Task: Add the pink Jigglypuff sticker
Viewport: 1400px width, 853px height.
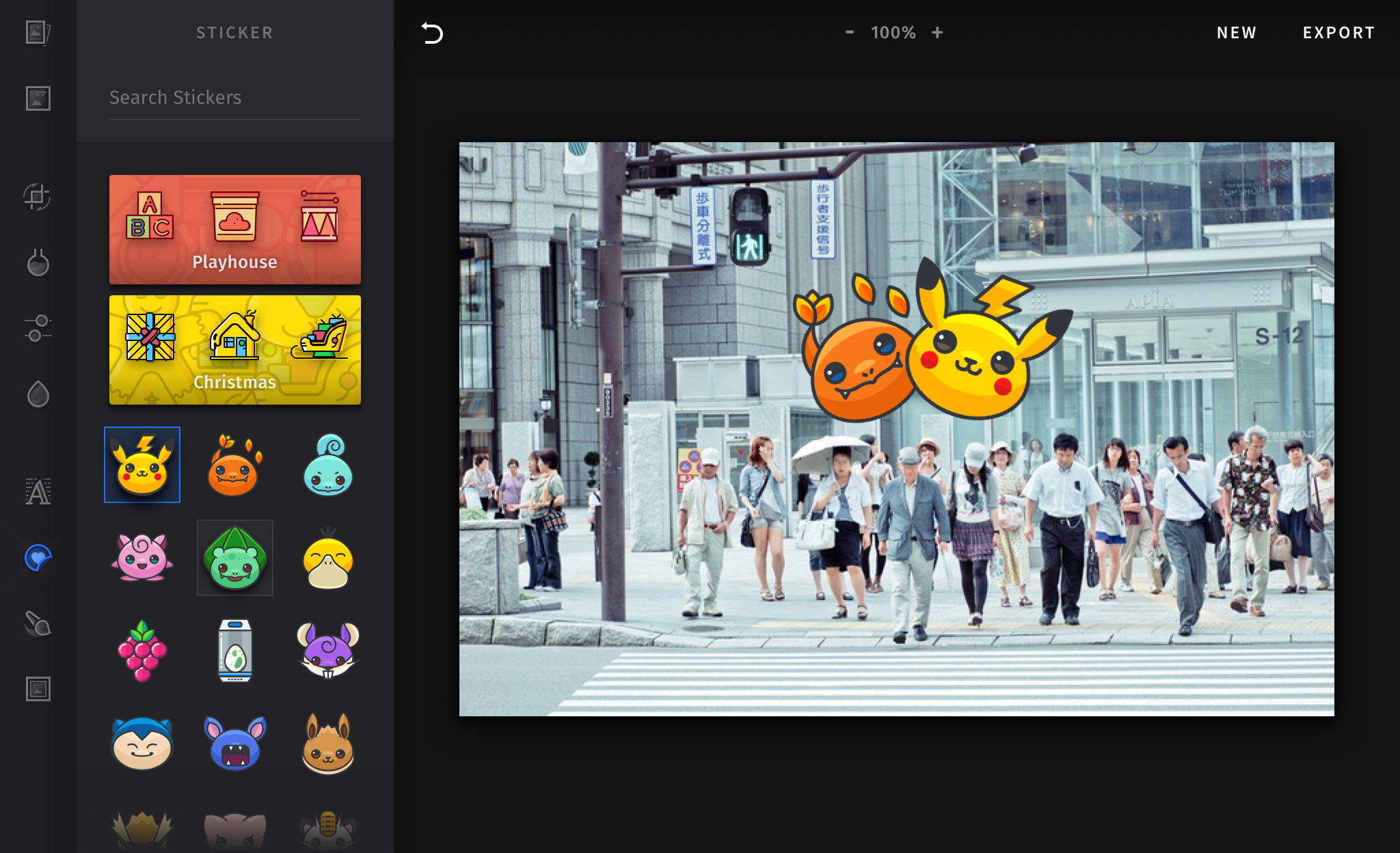Action: (x=142, y=558)
